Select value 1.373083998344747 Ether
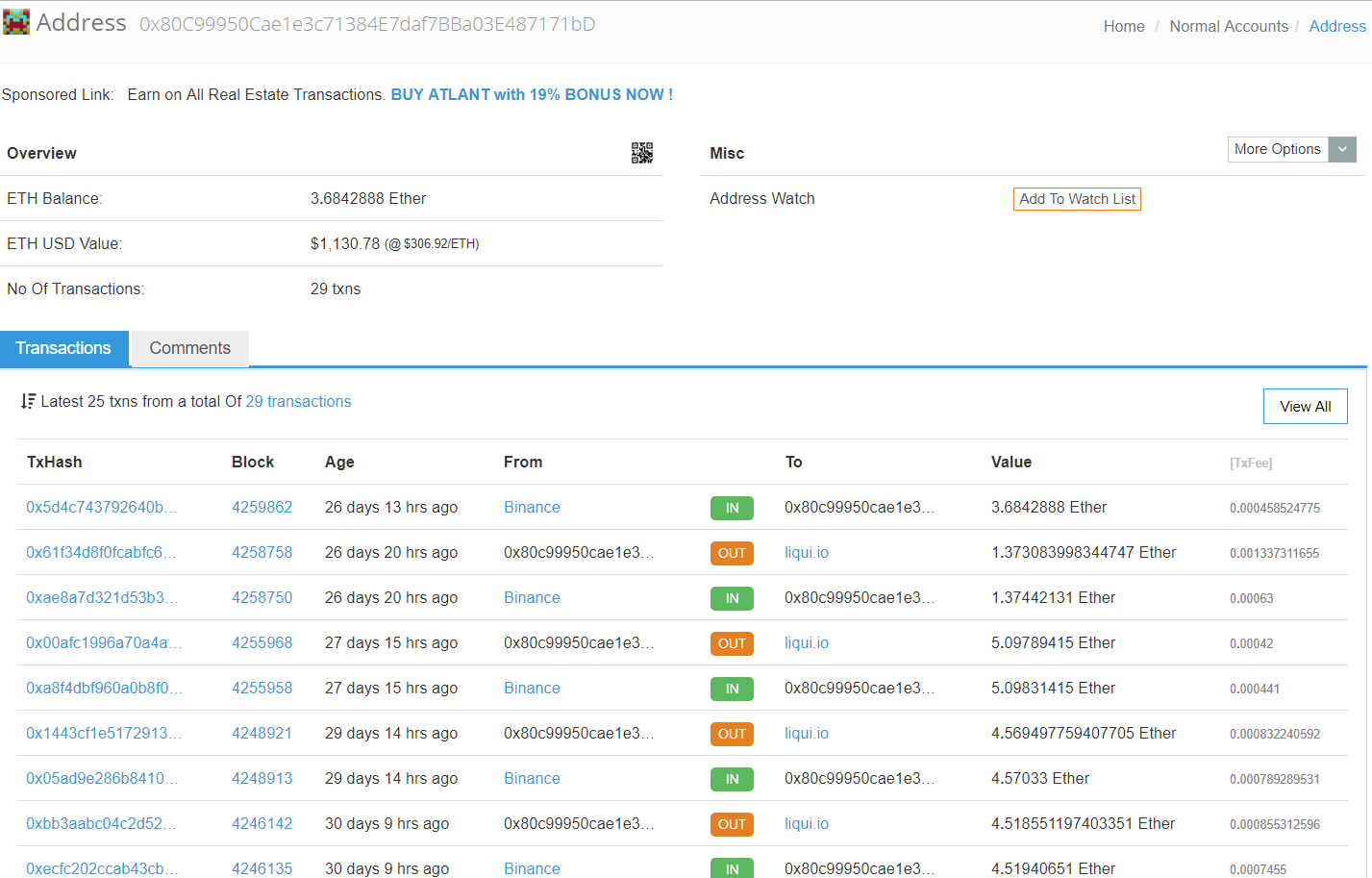 pos(1084,552)
